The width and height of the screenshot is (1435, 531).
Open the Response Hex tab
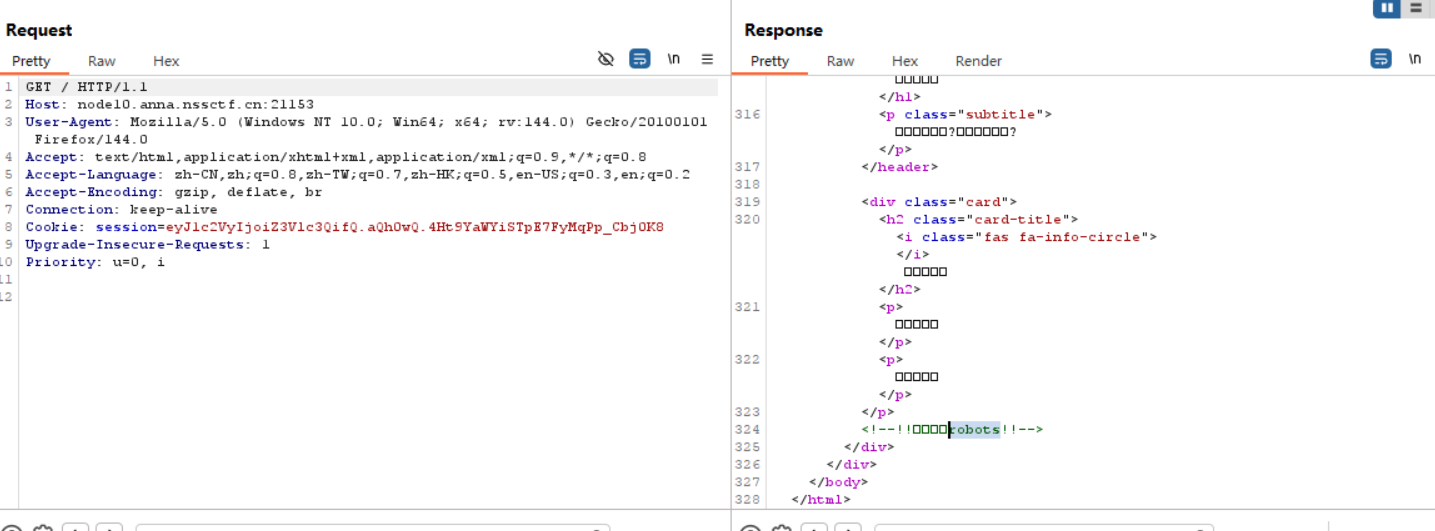(x=905, y=61)
